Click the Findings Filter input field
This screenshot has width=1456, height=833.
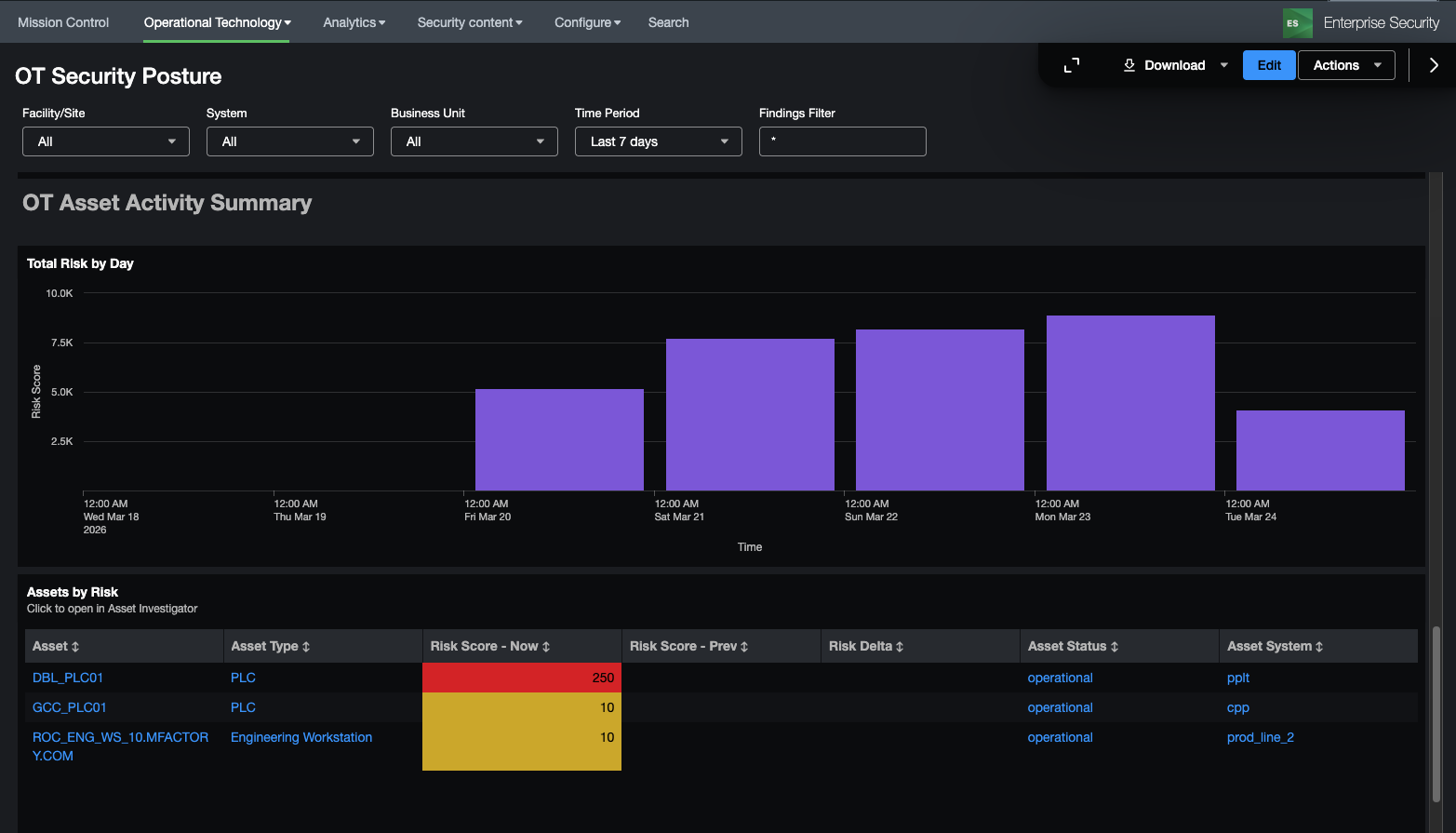point(843,141)
